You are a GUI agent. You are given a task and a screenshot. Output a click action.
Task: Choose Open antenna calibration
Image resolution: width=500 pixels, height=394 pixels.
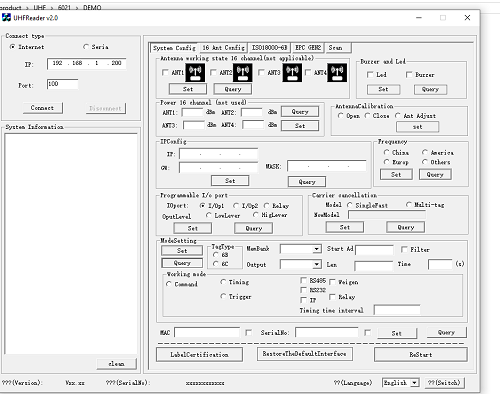[x=340, y=116]
